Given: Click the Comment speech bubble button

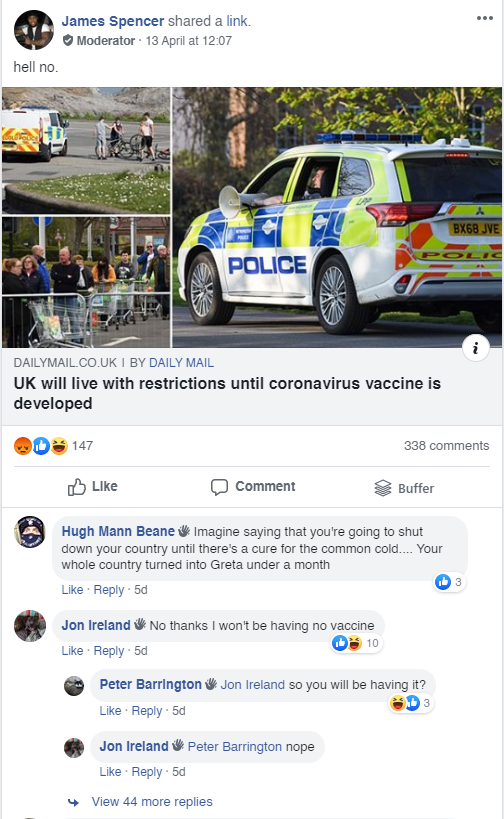Looking at the screenshot, I should pyautogui.click(x=253, y=487).
